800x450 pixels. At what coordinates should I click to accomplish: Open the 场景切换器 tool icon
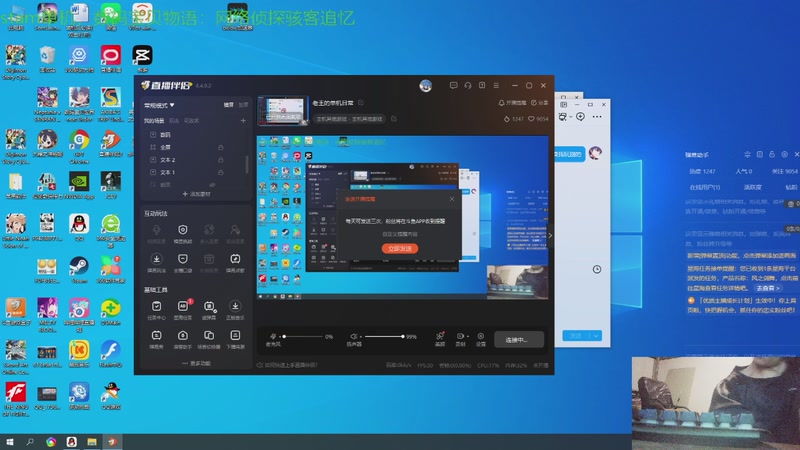[209, 336]
